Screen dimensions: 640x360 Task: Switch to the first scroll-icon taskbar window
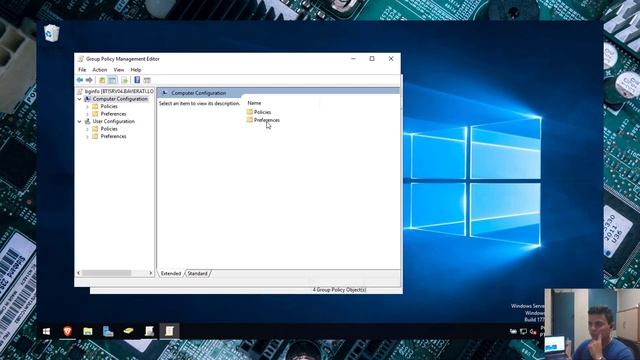click(x=149, y=331)
